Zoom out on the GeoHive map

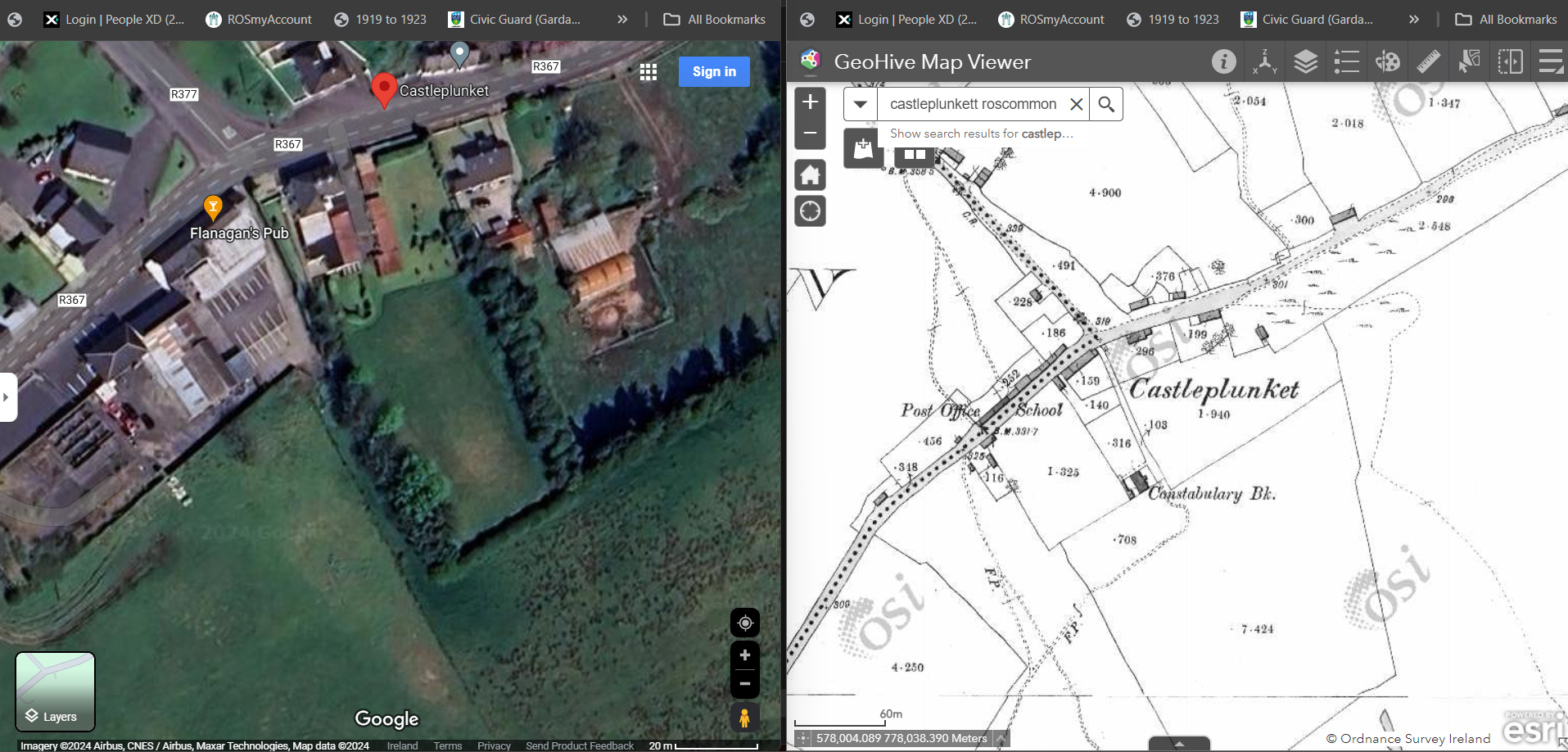point(811,133)
